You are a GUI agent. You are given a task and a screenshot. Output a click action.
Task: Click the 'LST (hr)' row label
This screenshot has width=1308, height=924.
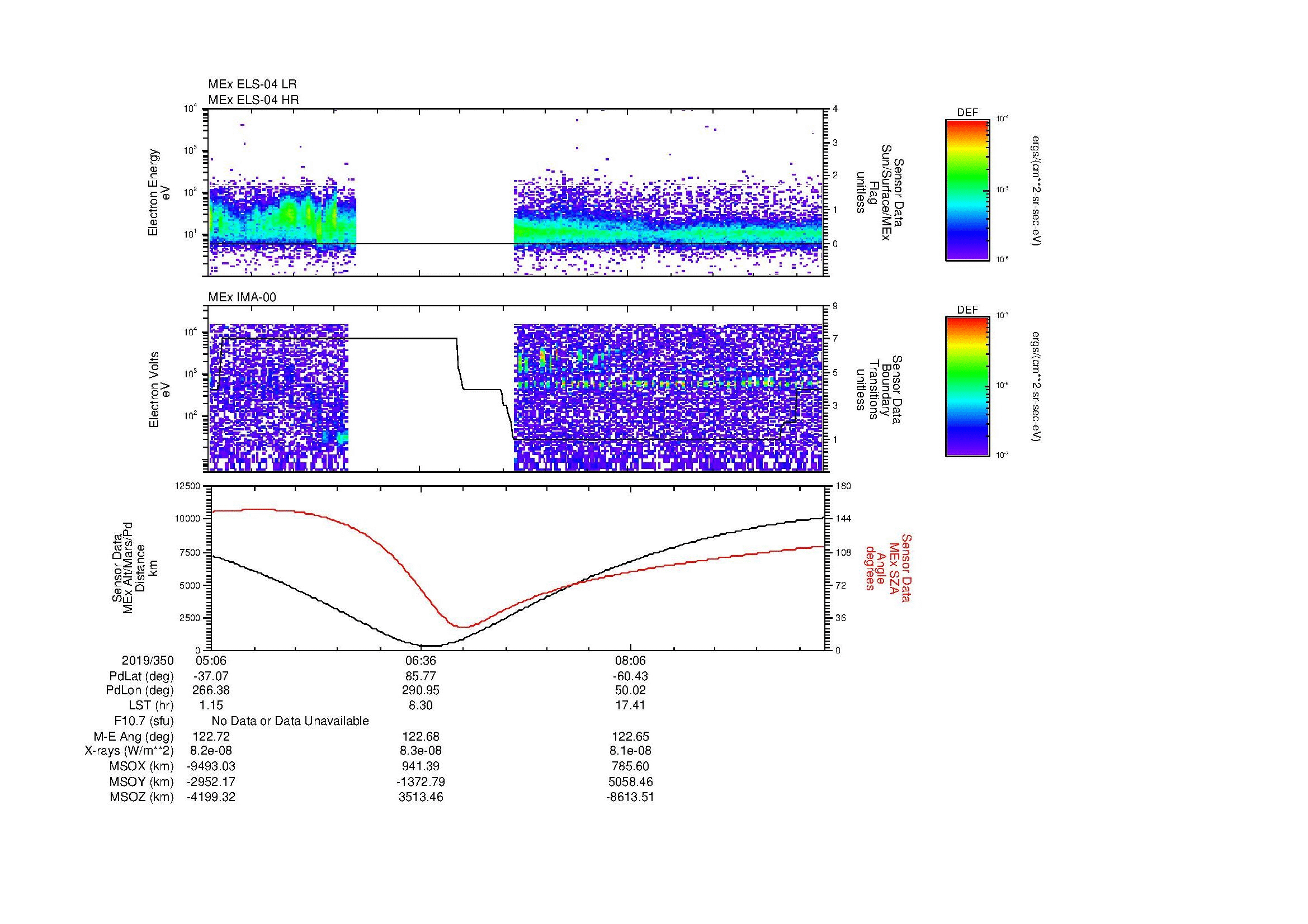click(x=151, y=705)
